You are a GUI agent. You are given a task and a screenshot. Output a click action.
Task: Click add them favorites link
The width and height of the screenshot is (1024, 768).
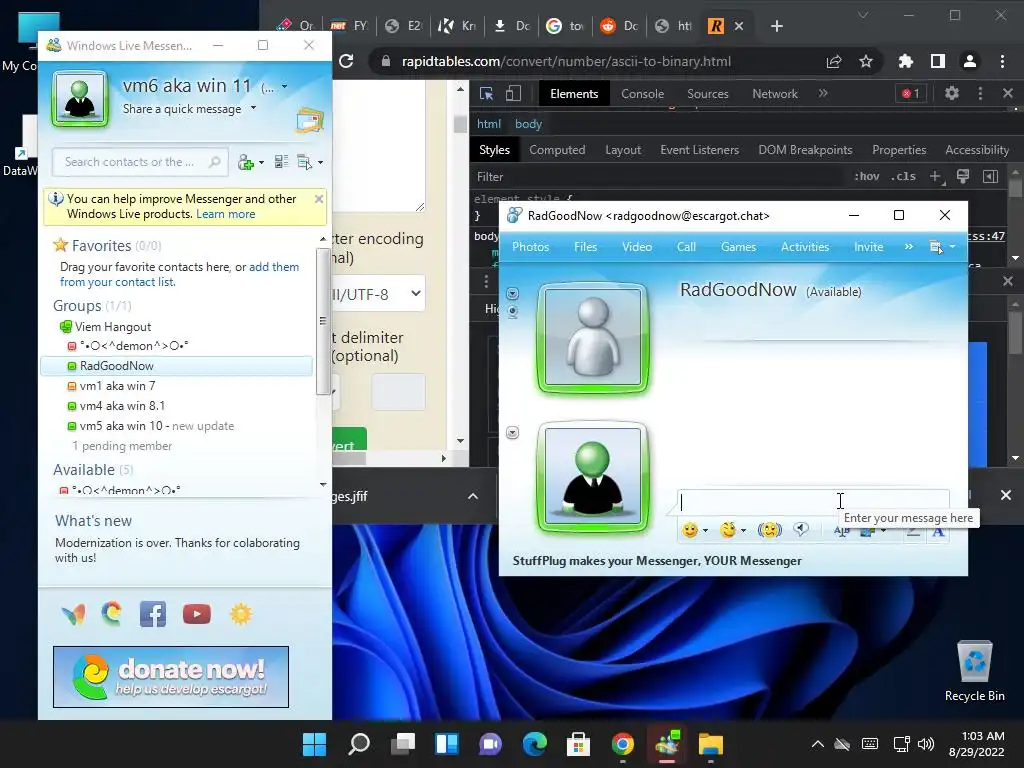274,266
